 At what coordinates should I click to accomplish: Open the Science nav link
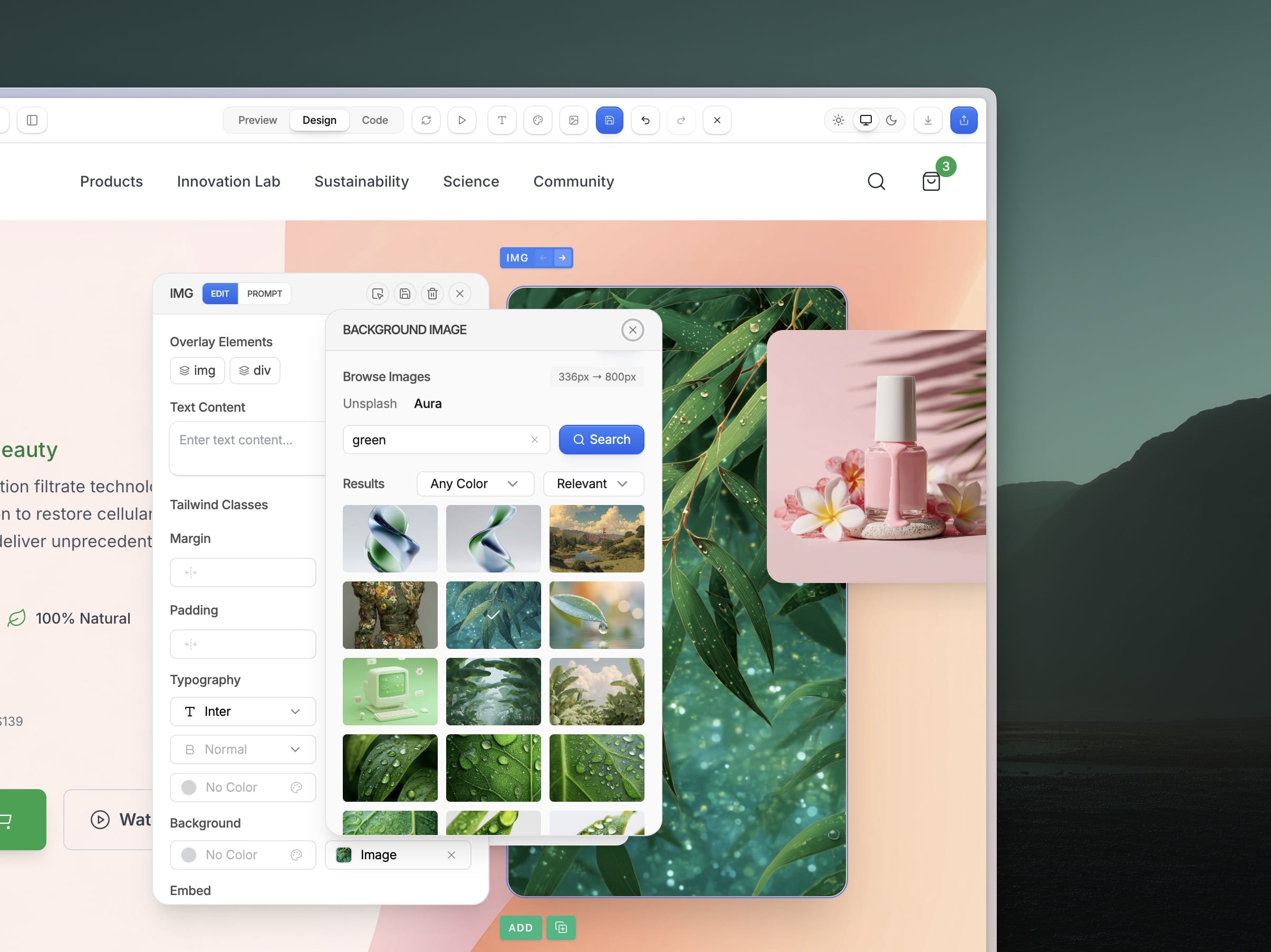tap(471, 181)
